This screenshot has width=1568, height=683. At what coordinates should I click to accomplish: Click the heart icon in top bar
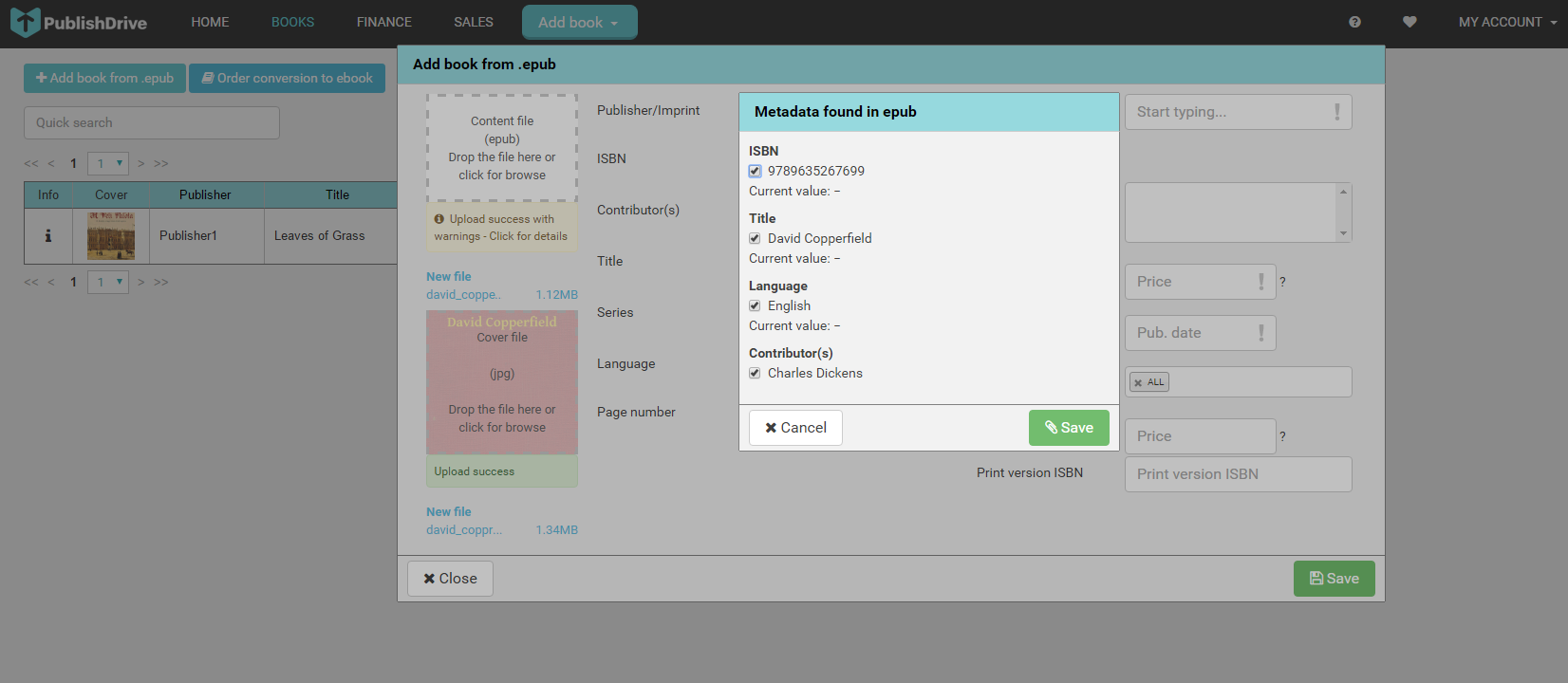pyautogui.click(x=1409, y=22)
